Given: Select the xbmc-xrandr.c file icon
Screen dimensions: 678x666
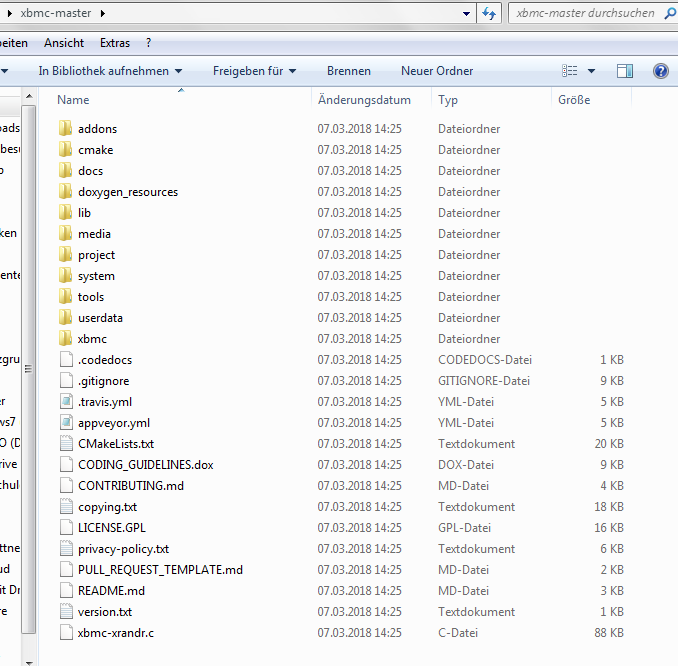Looking at the screenshot, I should 66,633.
